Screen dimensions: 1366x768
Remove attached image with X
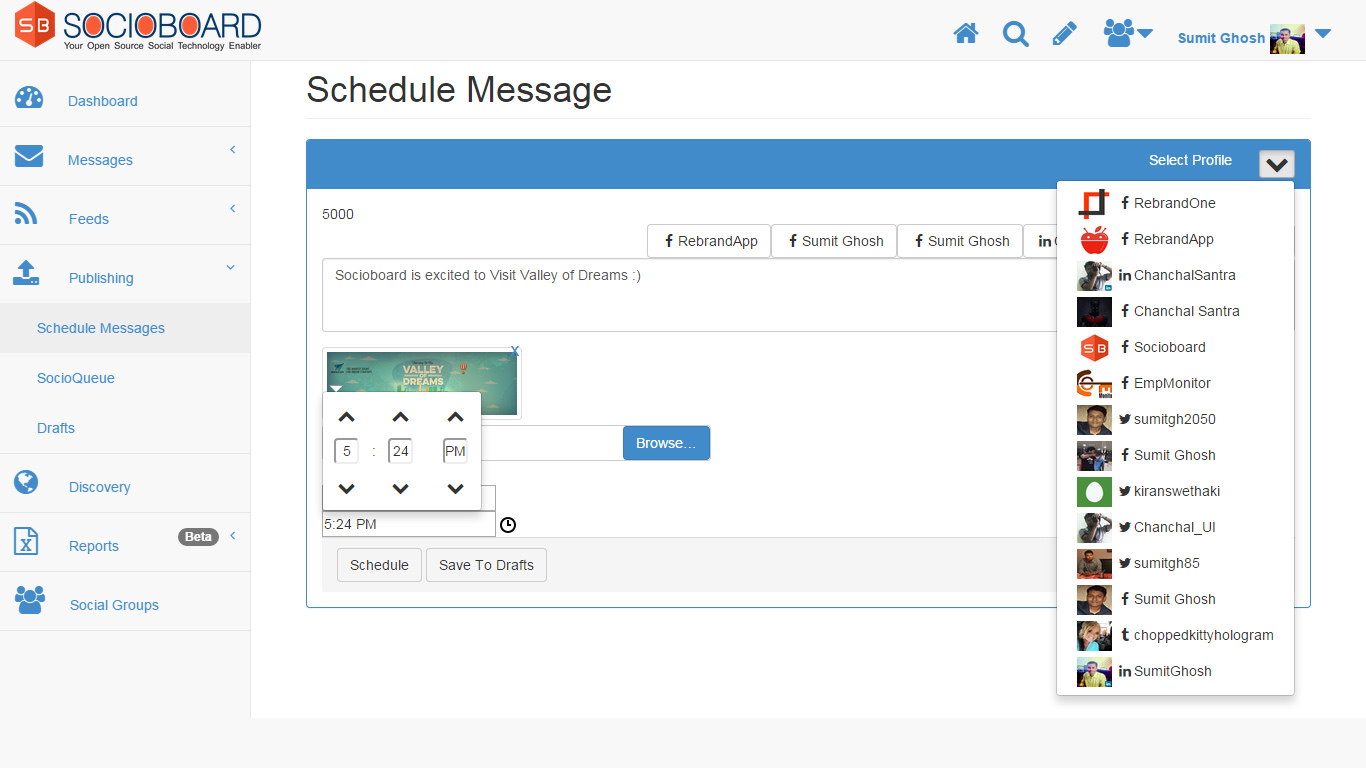515,351
